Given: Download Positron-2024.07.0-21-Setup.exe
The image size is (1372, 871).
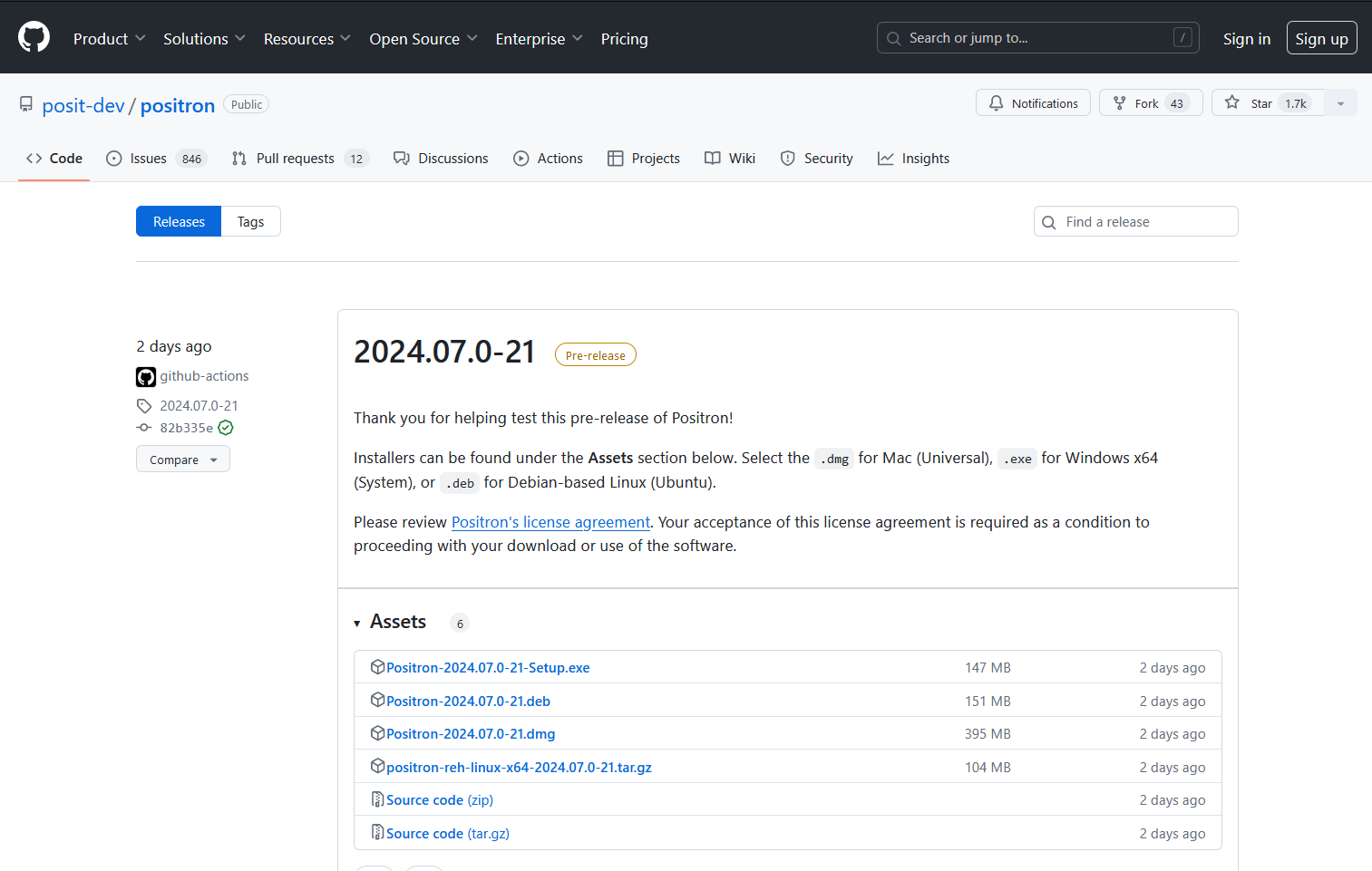Looking at the screenshot, I should coord(487,668).
